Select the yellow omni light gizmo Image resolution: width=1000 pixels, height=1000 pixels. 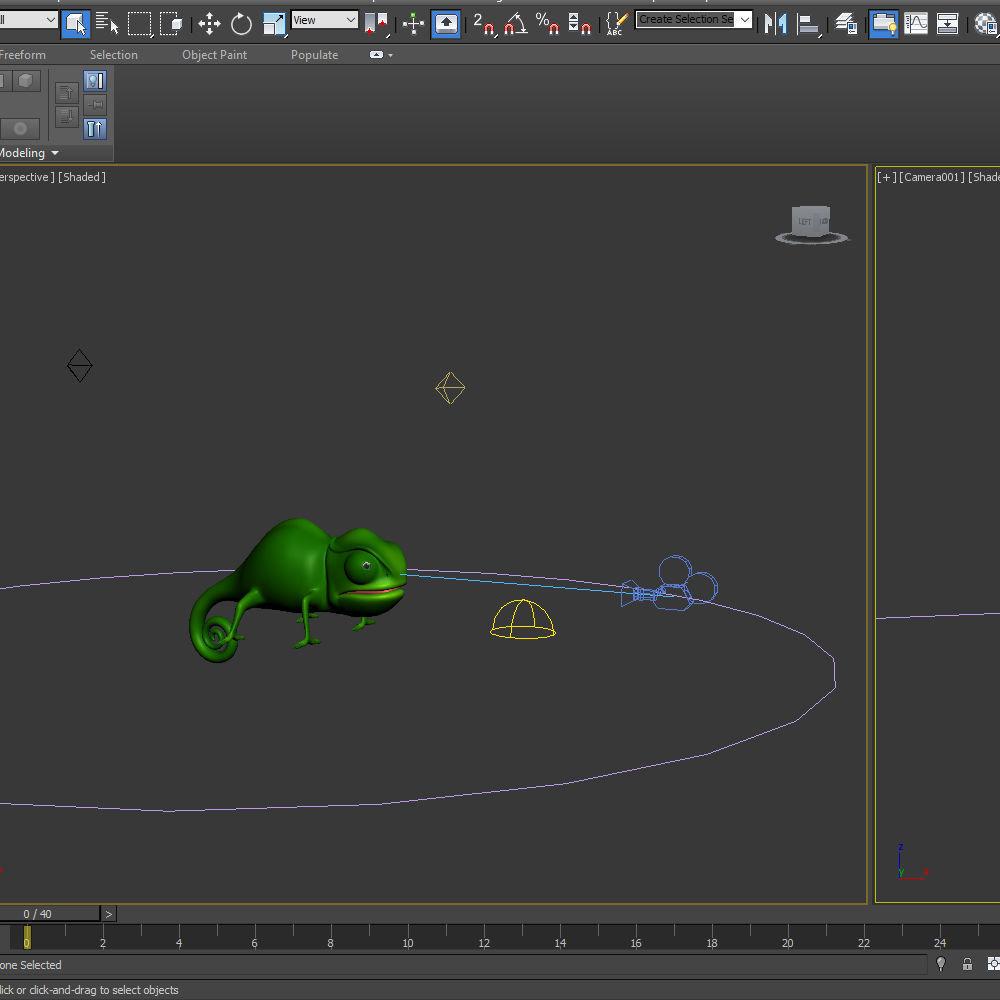450,388
